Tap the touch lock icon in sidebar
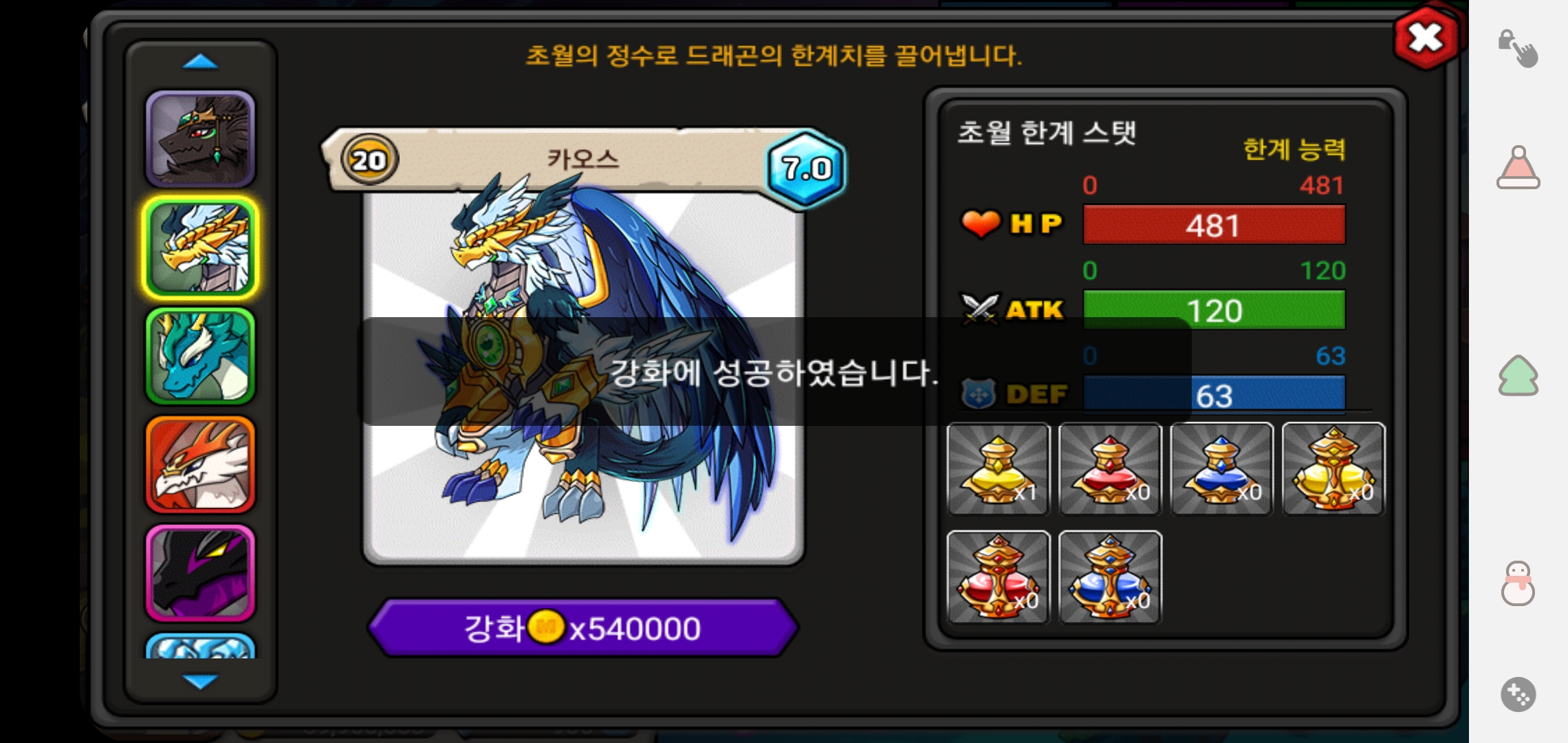Viewport: 1568px width, 743px height. (x=1518, y=48)
